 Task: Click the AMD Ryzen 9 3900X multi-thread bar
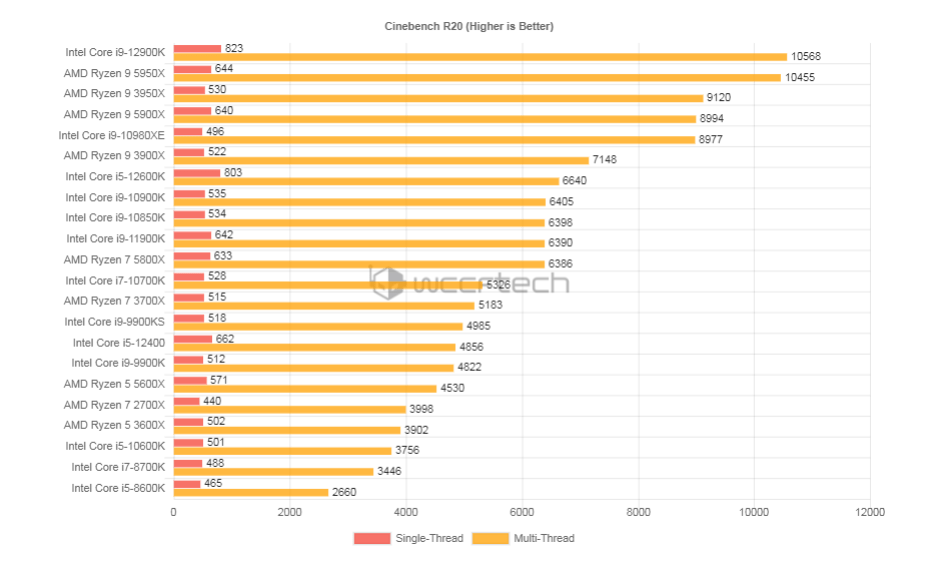(381, 160)
